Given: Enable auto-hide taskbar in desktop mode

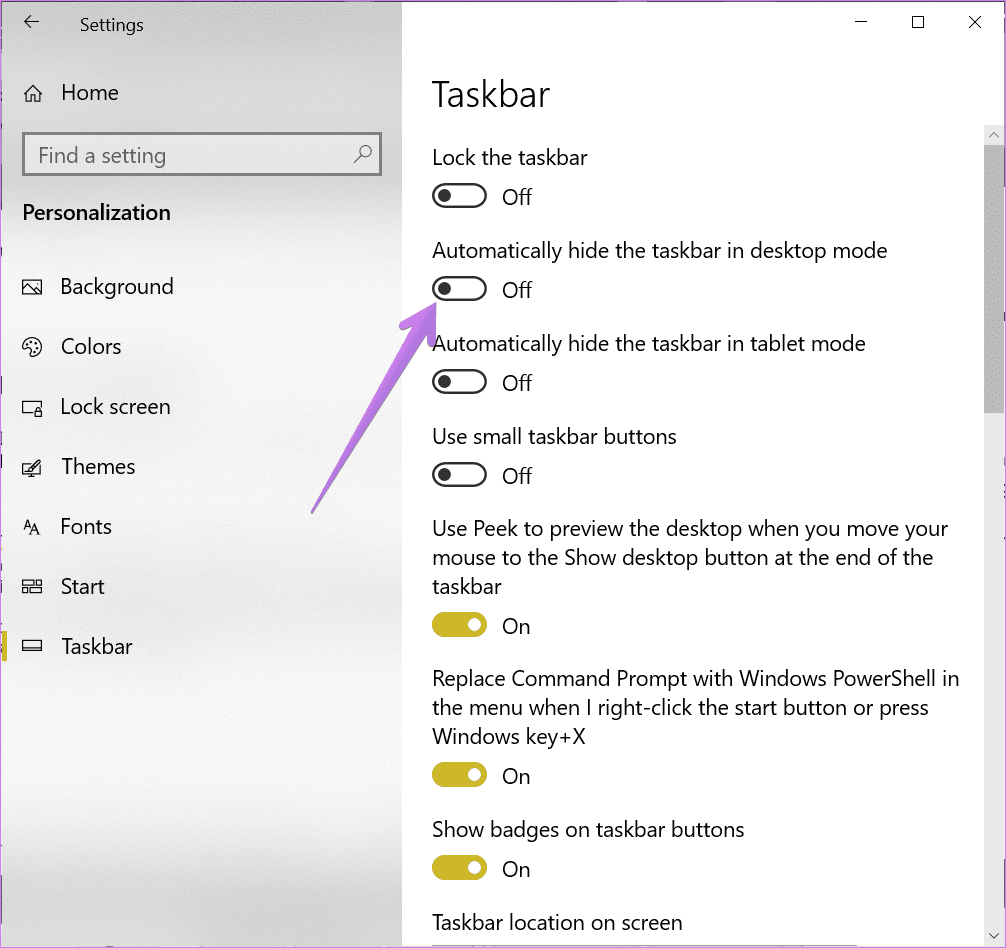Looking at the screenshot, I should [x=459, y=289].
